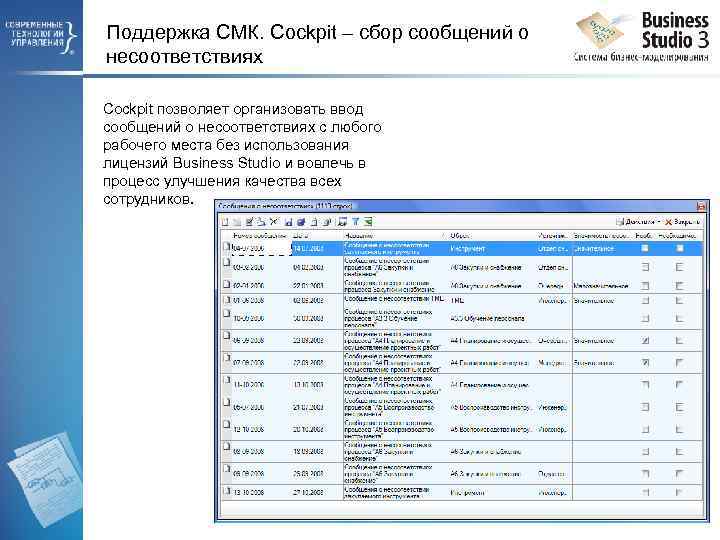Image resolution: width=720 pixels, height=540 pixels.
Task: Click the Значимость несоответствия column header
Action: 601,236
